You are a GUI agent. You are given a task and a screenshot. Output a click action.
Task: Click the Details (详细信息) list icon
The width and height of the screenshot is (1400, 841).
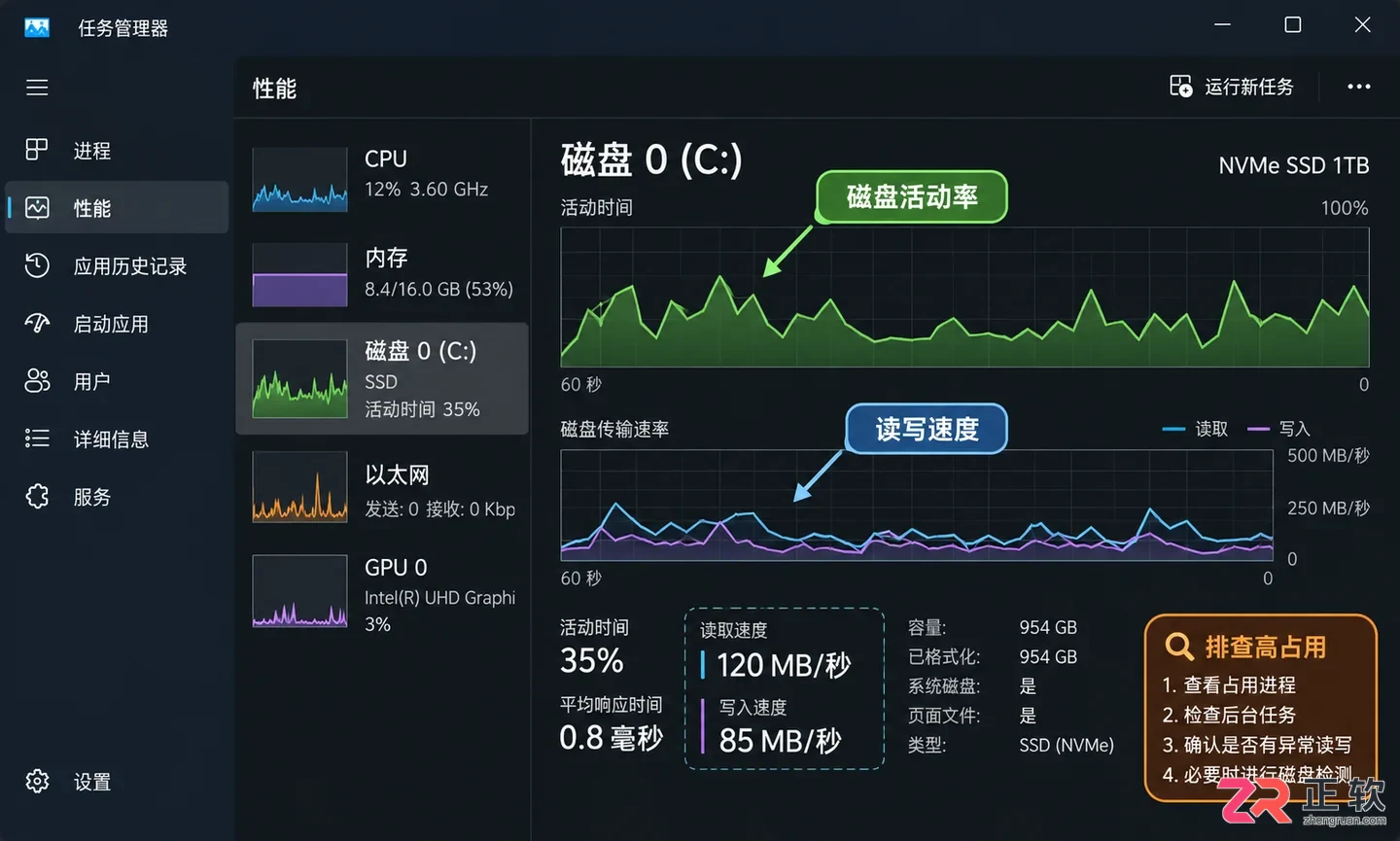(37, 438)
